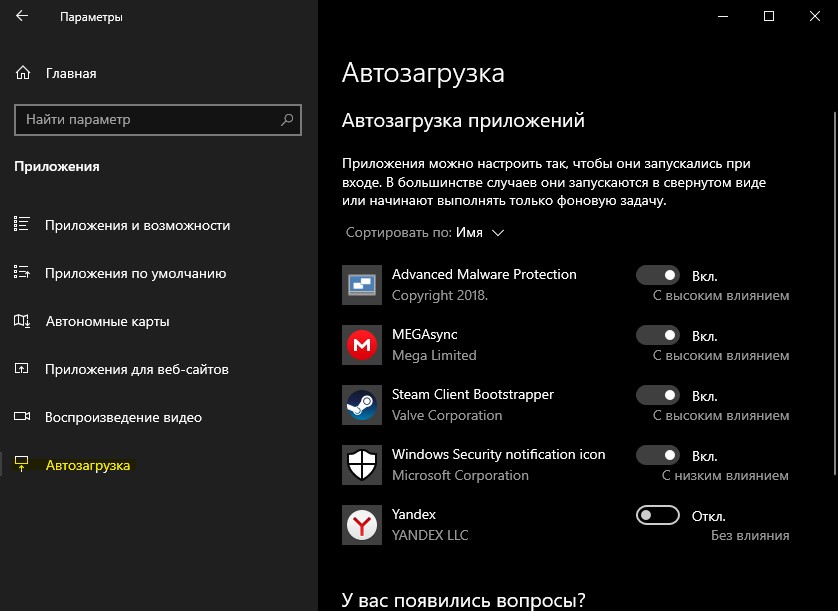The width and height of the screenshot is (838, 611).
Task: Click the Автозагрузка sidebar icon
Action: tap(21, 464)
